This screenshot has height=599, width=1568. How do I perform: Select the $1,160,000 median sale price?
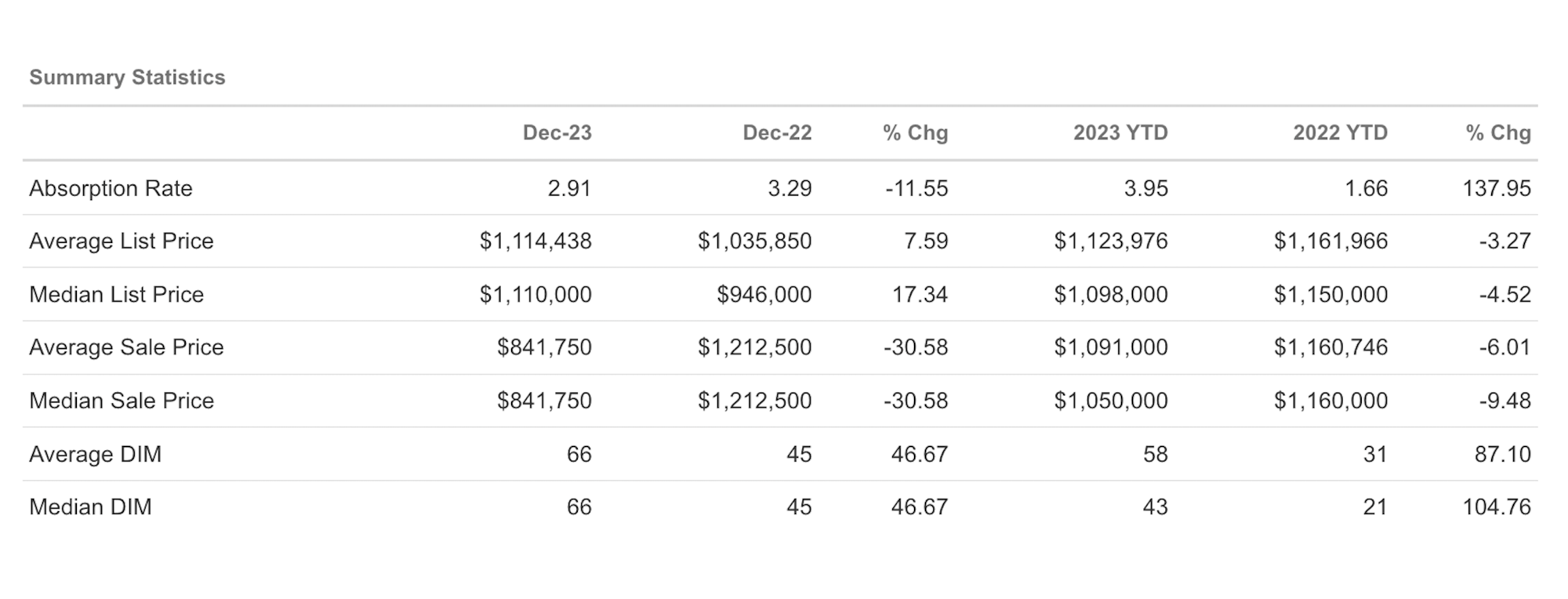click(1330, 400)
